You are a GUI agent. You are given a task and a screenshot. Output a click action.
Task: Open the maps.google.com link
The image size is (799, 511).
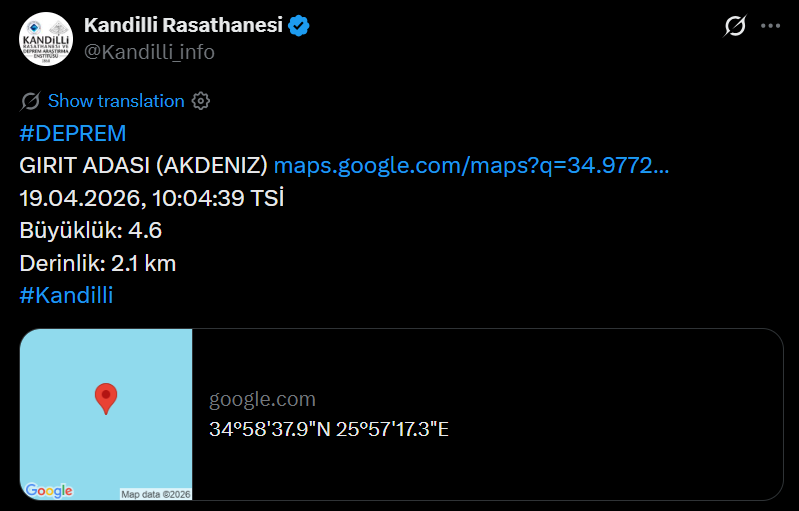point(471,166)
